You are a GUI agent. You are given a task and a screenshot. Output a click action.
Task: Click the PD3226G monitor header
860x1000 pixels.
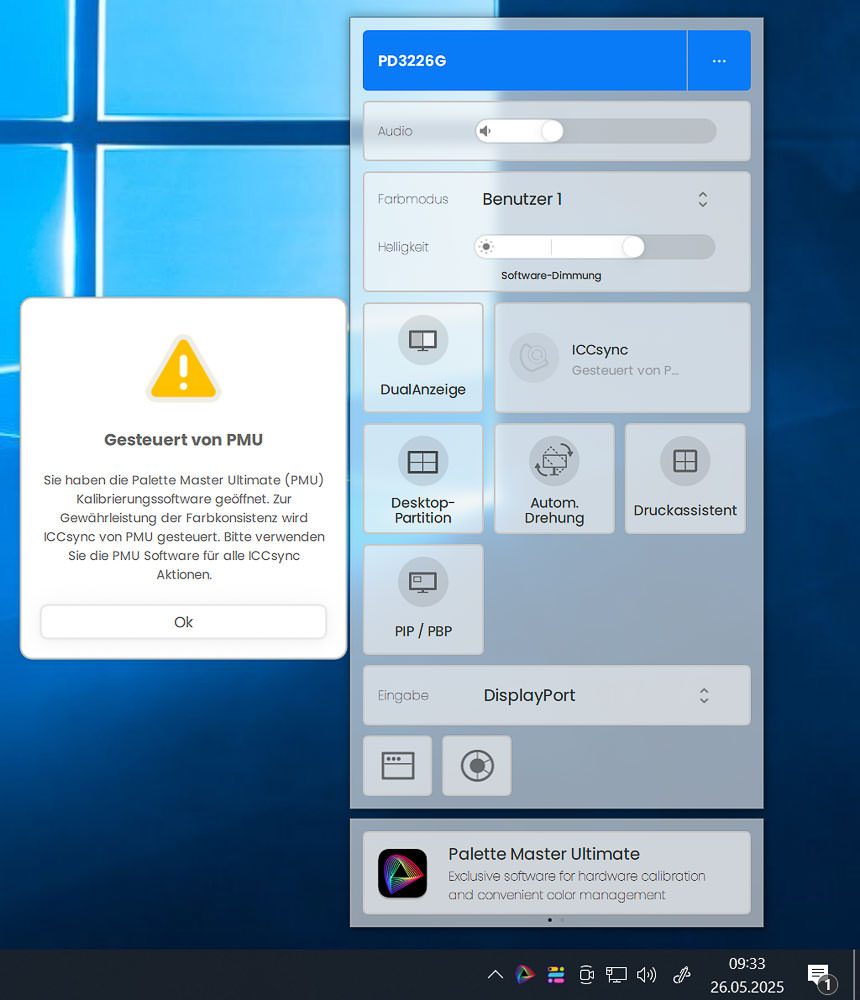[x=524, y=61]
